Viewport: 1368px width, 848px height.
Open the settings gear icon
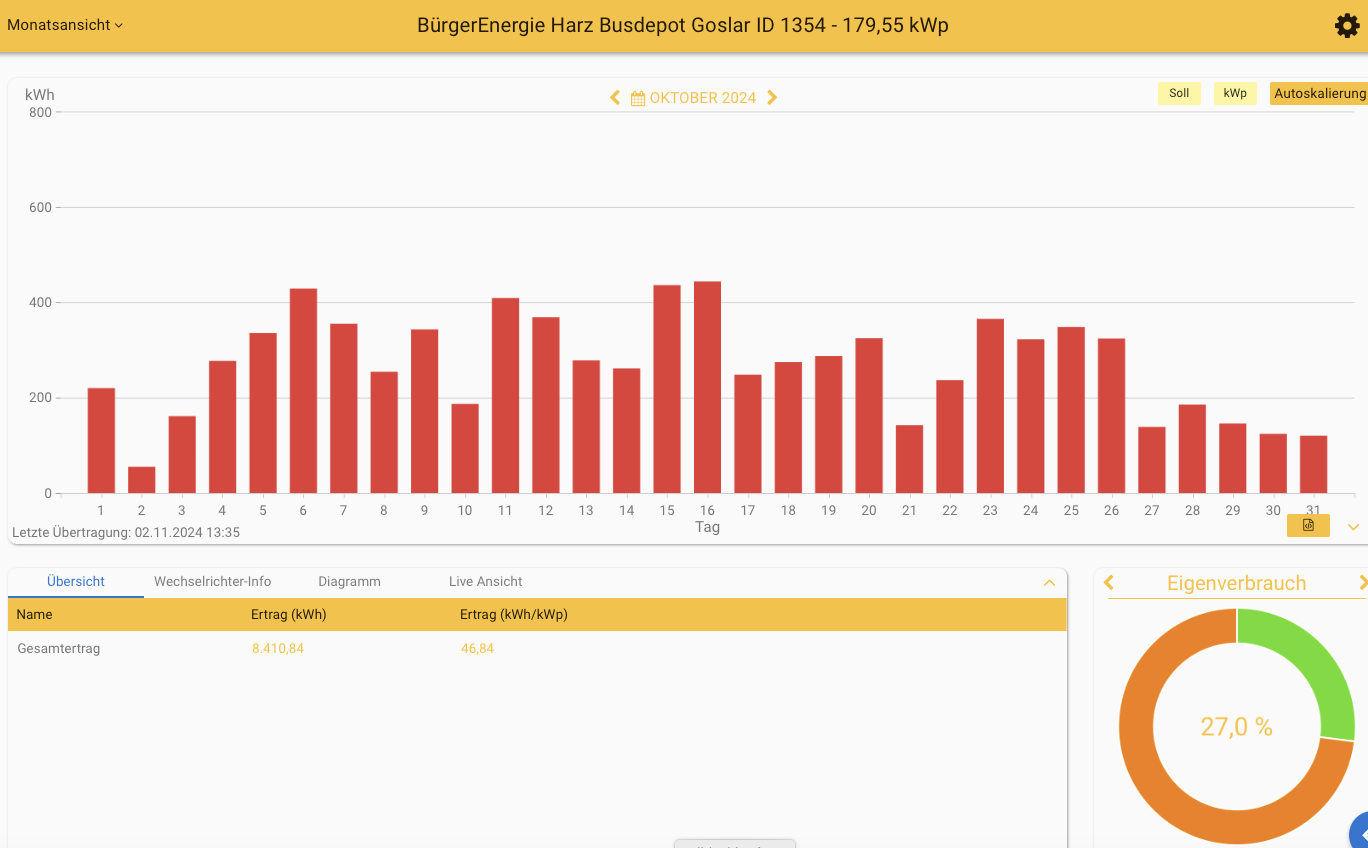point(1347,26)
